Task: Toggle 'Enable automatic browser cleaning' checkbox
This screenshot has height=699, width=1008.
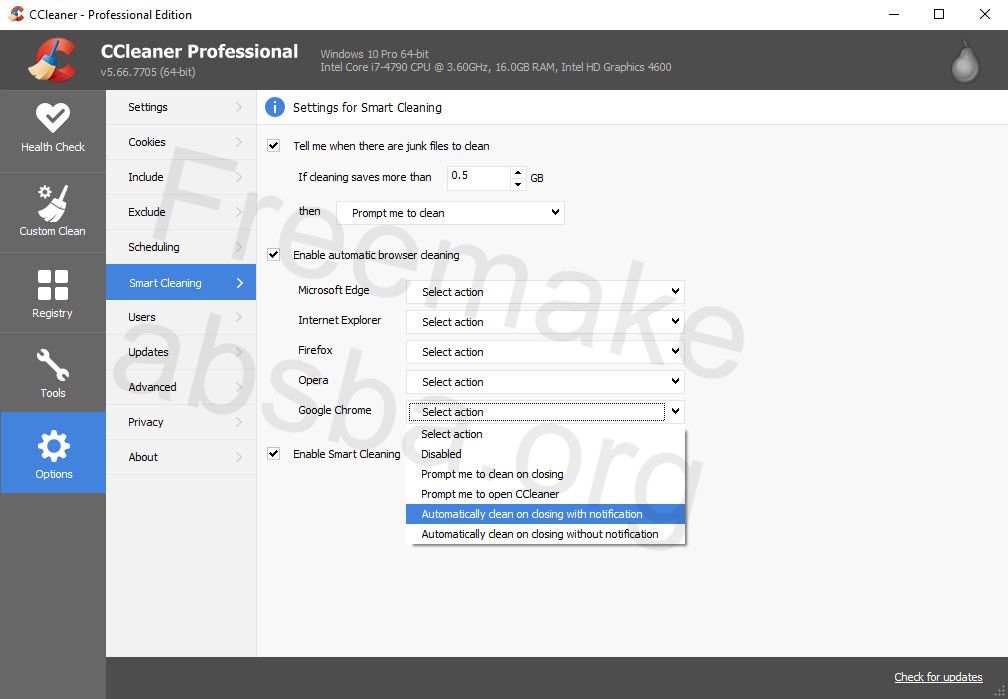Action: pyautogui.click(x=273, y=254)
